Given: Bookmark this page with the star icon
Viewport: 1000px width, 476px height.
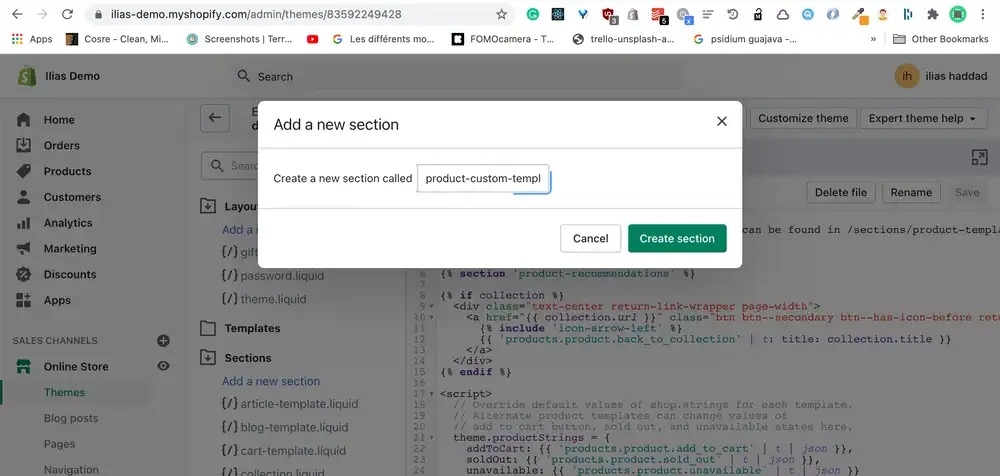Looking at the screenshot, I should 501,15.
